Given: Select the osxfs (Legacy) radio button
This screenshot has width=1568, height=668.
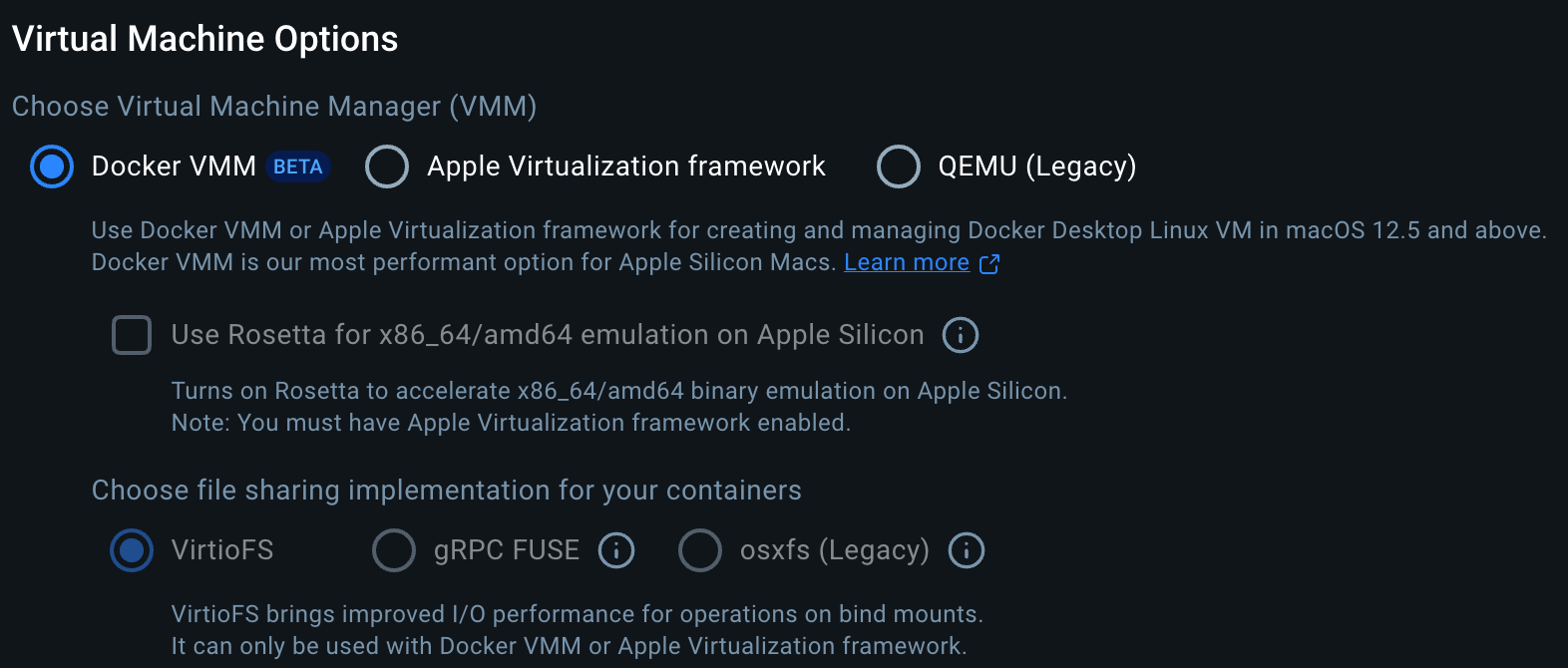Looking at the screenshot, I should pyautogui.click(x=700, y=550).
